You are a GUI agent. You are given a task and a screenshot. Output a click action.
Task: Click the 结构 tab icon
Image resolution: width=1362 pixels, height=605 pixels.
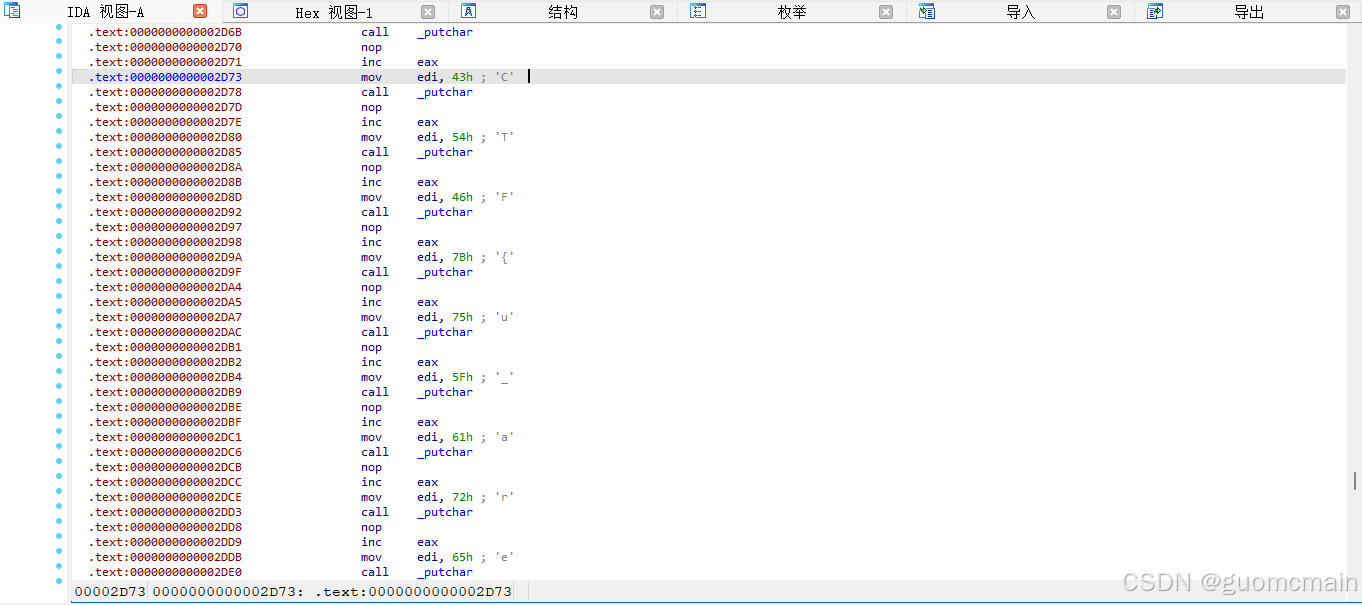[470, 12]
